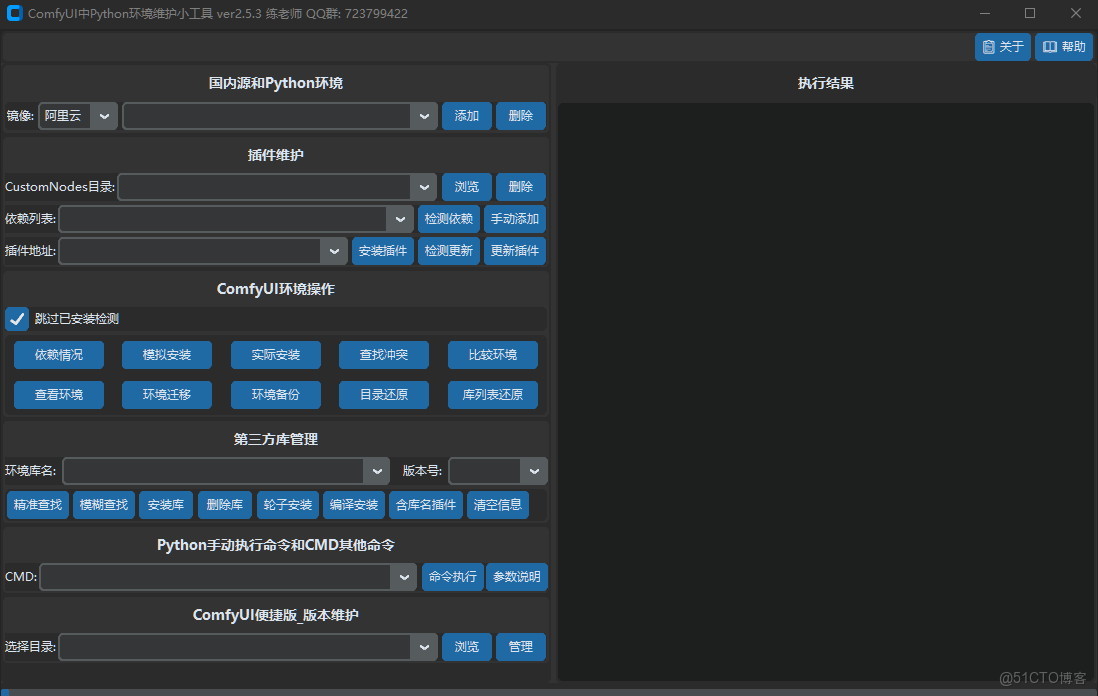Expand the CustomNodes目录 dropdown
This screenshot has width=1098, height=696.
[423, 186]
